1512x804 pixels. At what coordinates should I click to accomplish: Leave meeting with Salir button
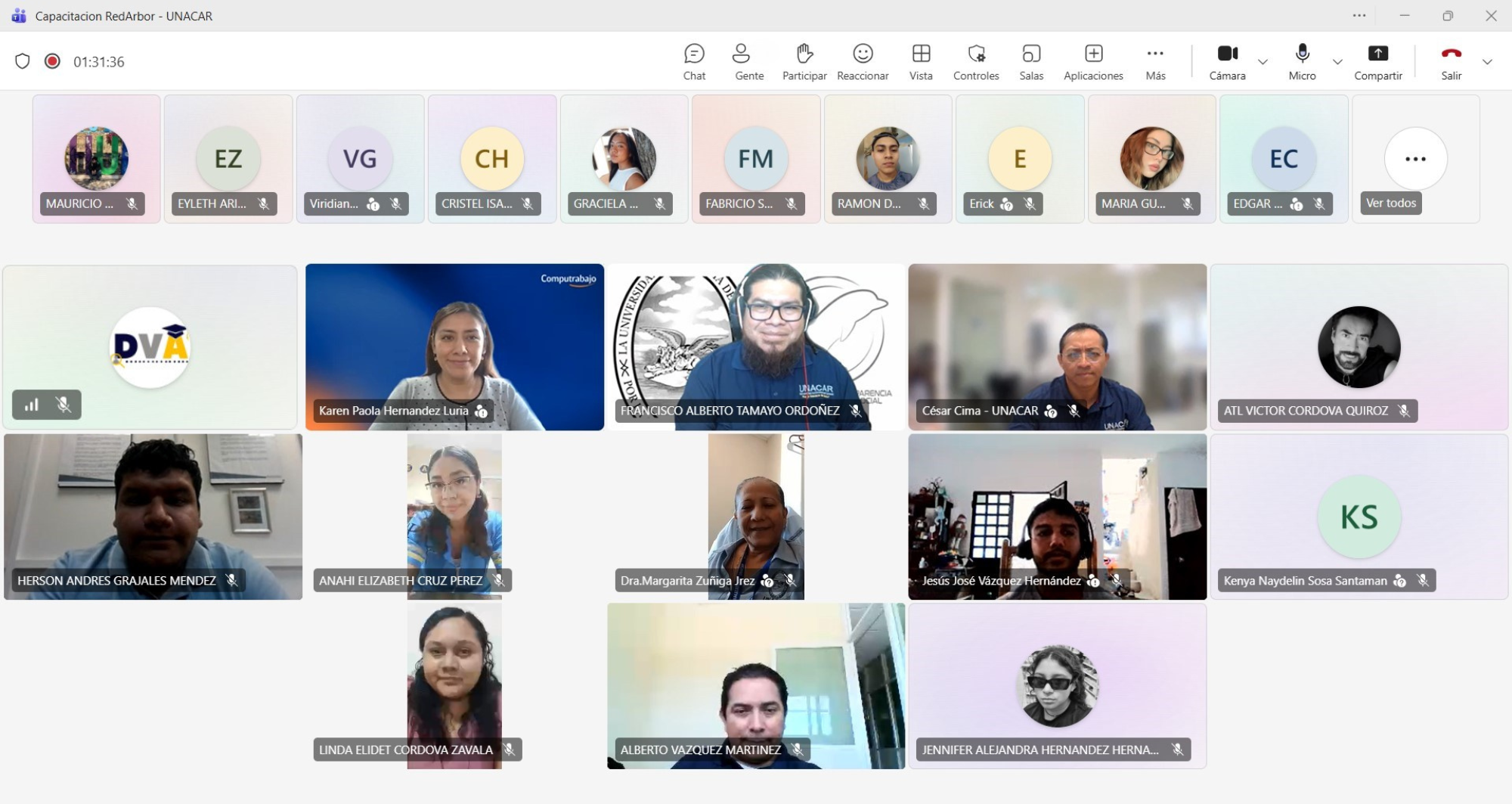[1451, 61]
